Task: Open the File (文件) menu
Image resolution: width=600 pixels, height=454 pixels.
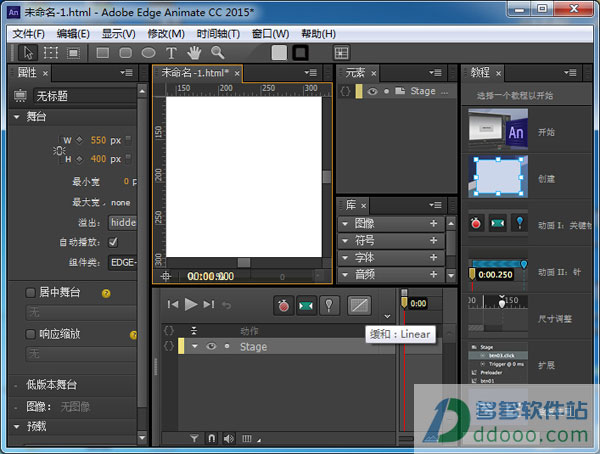Action: 29,34
